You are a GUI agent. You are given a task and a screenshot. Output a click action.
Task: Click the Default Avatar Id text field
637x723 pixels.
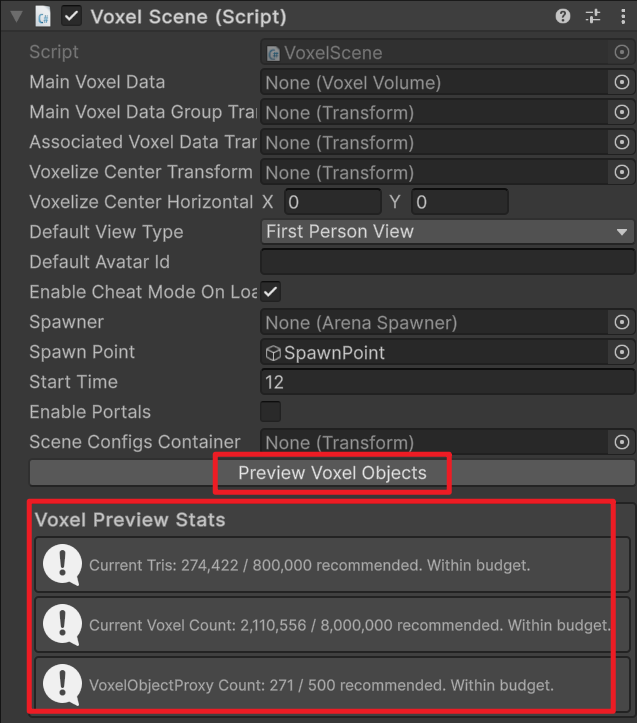pos(448,262)
